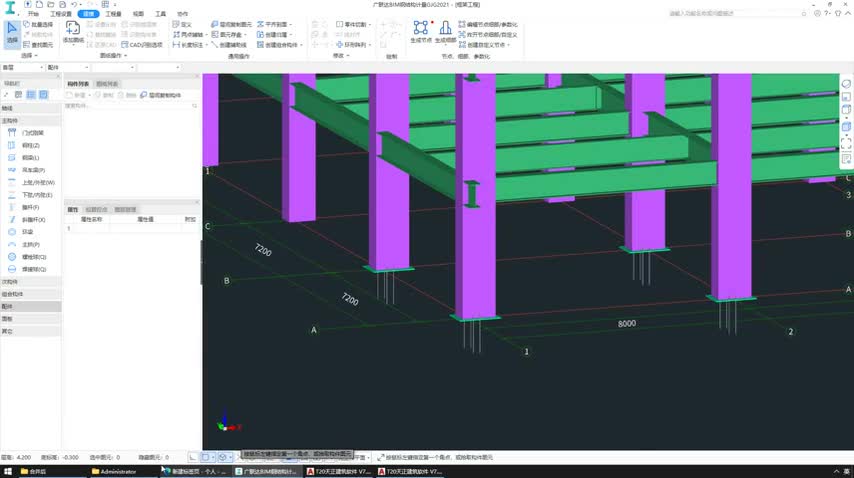
Task: Select 钢柱(Z) in the component navigator
Action: click(x=25, y=145)
